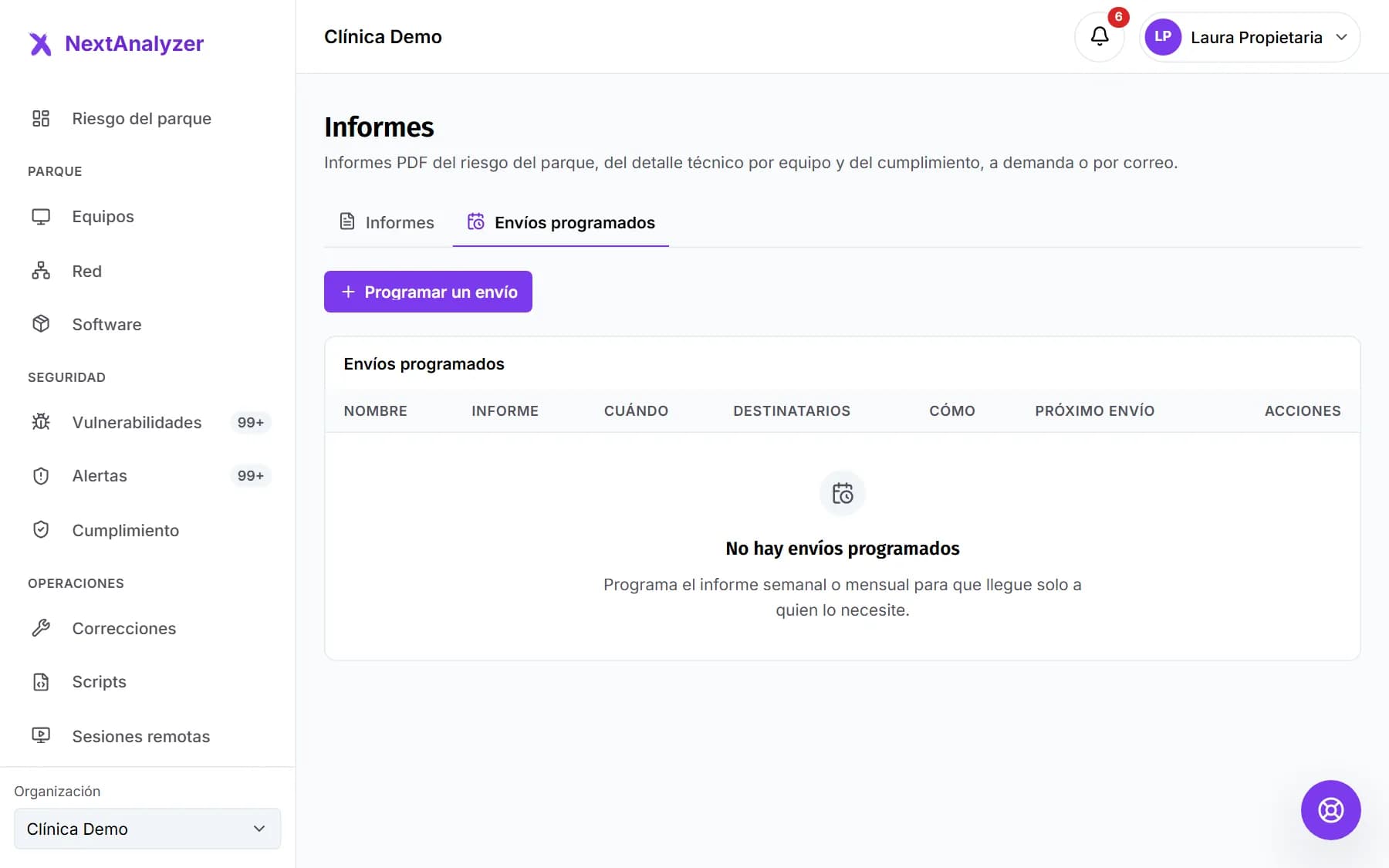
Task: Open the Software package icon
Action: [x=41, y=324]
